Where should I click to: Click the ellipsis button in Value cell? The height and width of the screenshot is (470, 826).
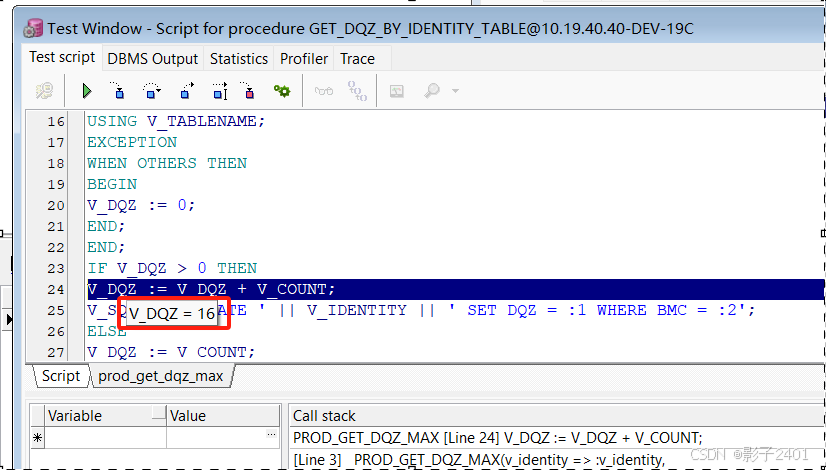271,435
